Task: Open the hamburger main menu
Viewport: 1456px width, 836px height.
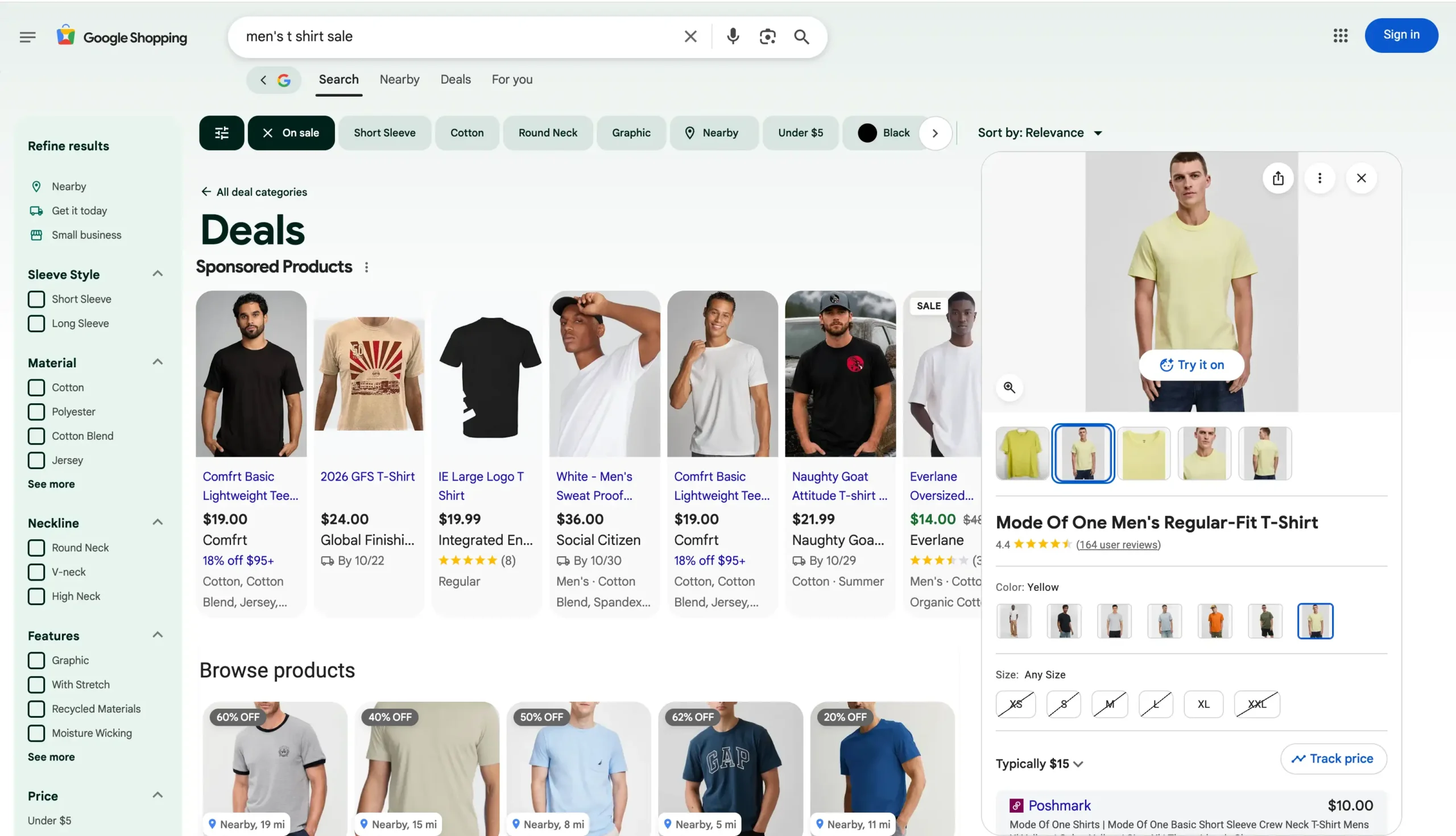Action: (27, 37)
